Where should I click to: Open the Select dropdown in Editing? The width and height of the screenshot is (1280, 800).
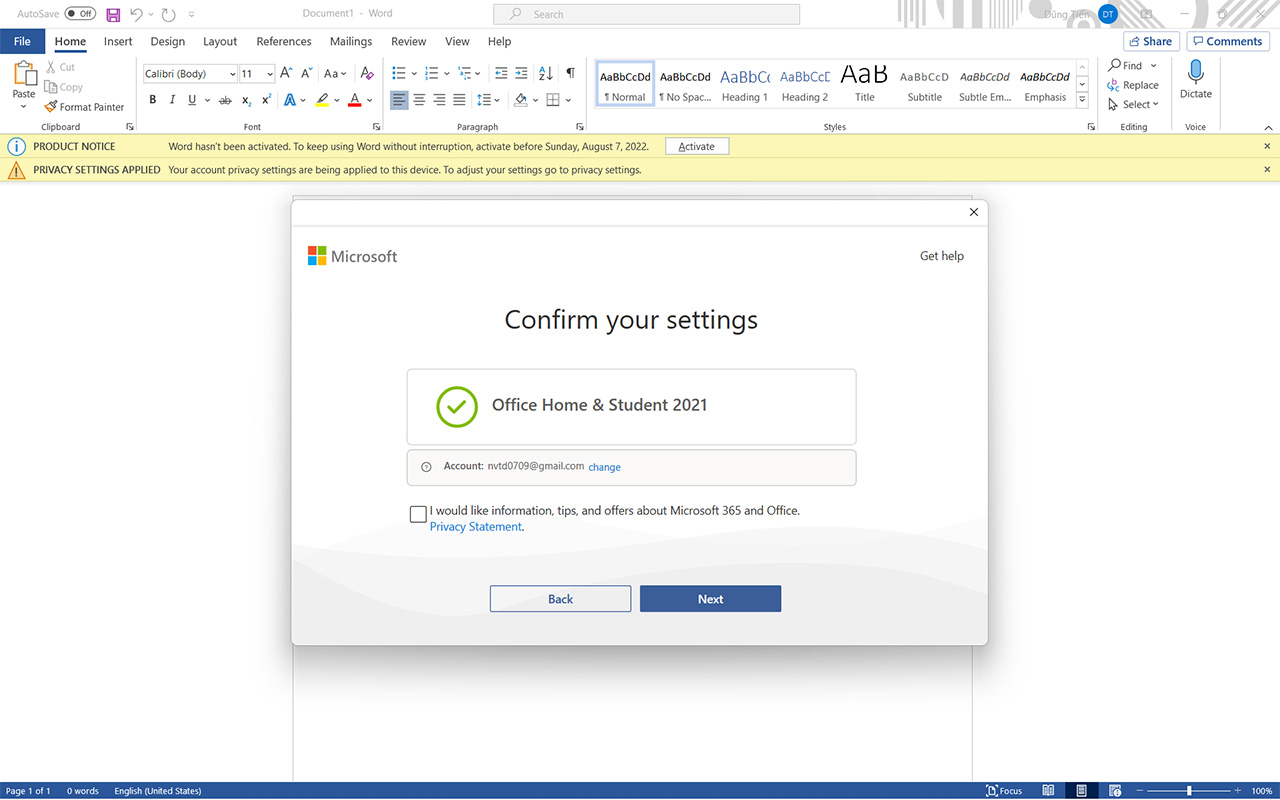(x=1133, y=104)
